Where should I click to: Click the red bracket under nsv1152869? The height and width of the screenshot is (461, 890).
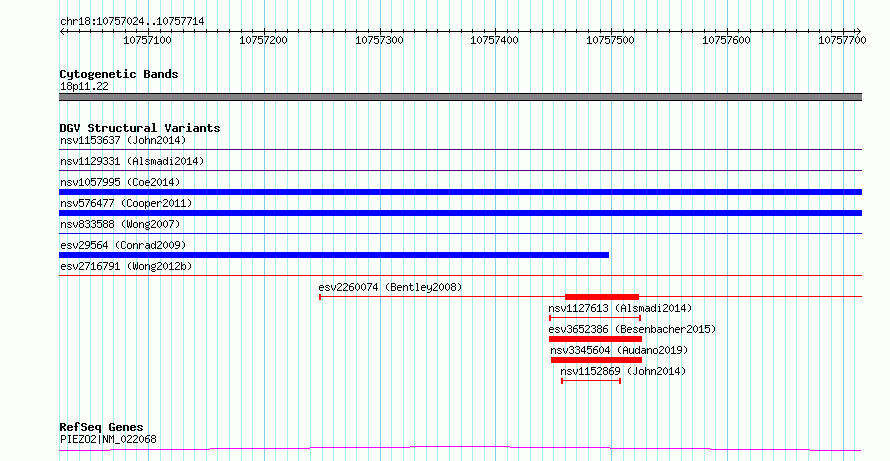591,381
